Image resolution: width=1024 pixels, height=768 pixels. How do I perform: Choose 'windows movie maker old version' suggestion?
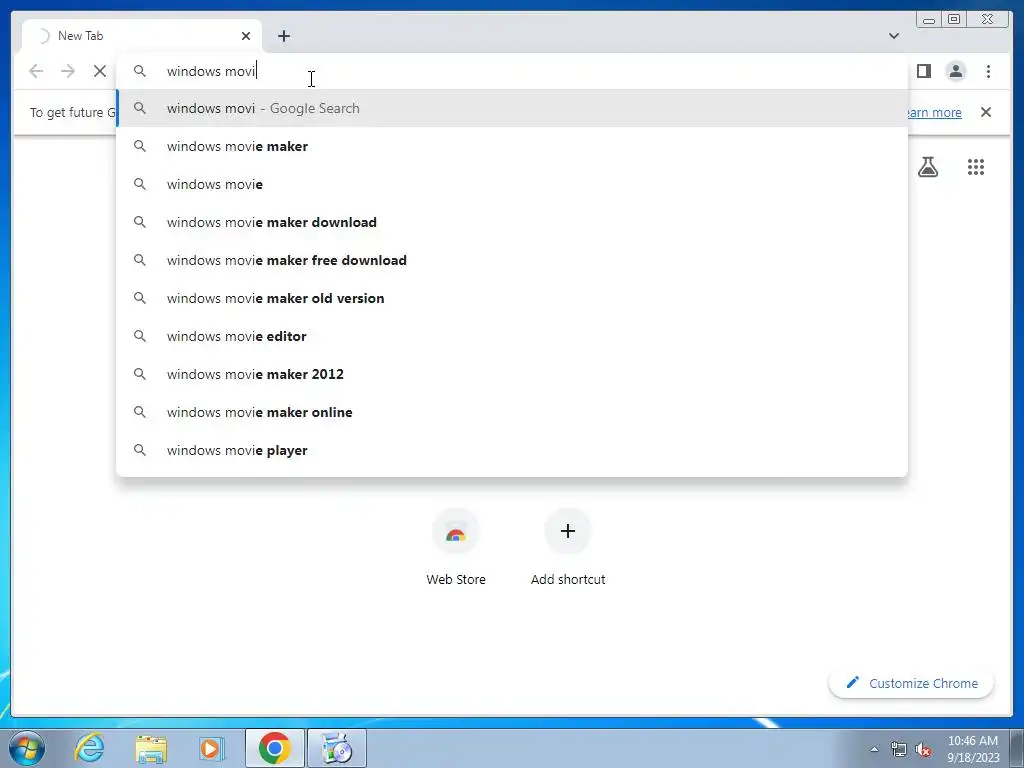click(512, 298)
